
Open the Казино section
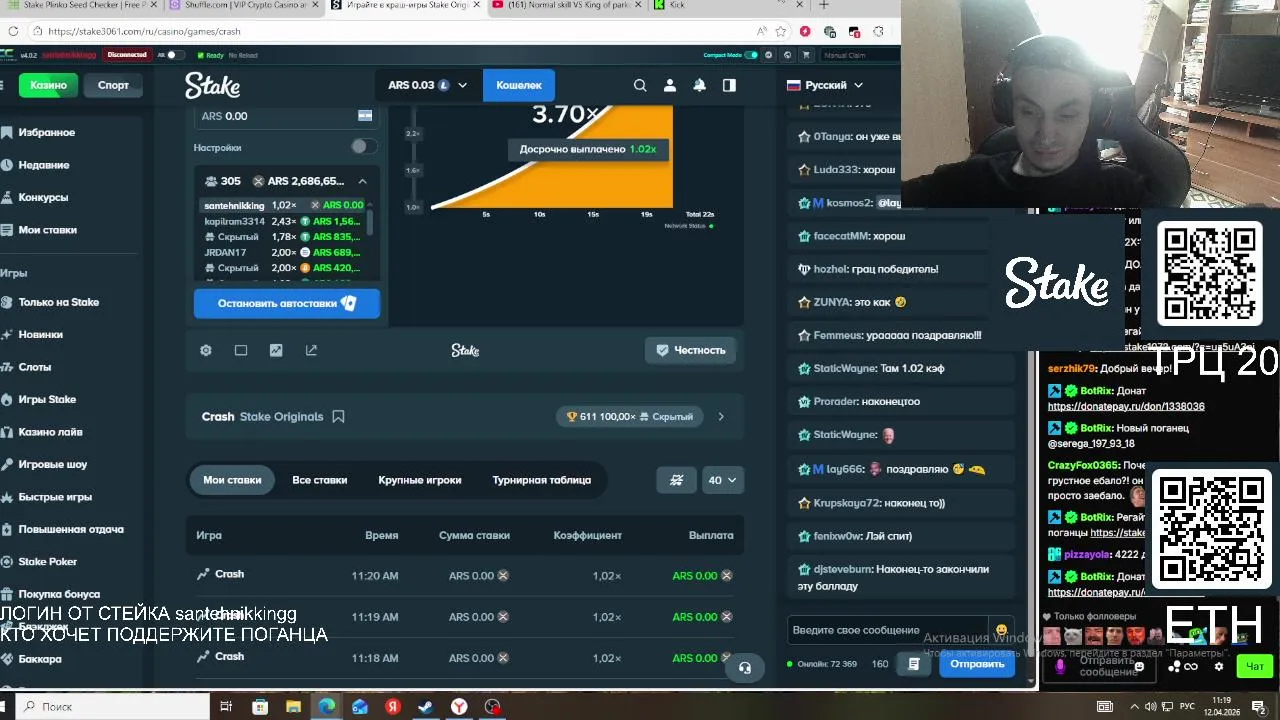pyautogui.click(x=48, y=85)
